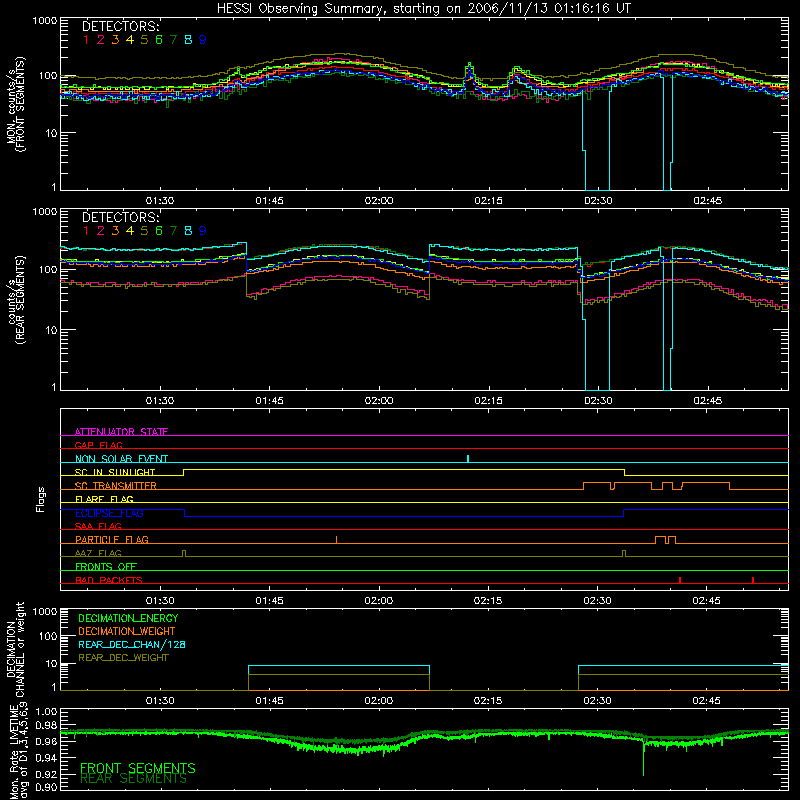Pick dark green detector 7 in front legend

click(173, 40)
